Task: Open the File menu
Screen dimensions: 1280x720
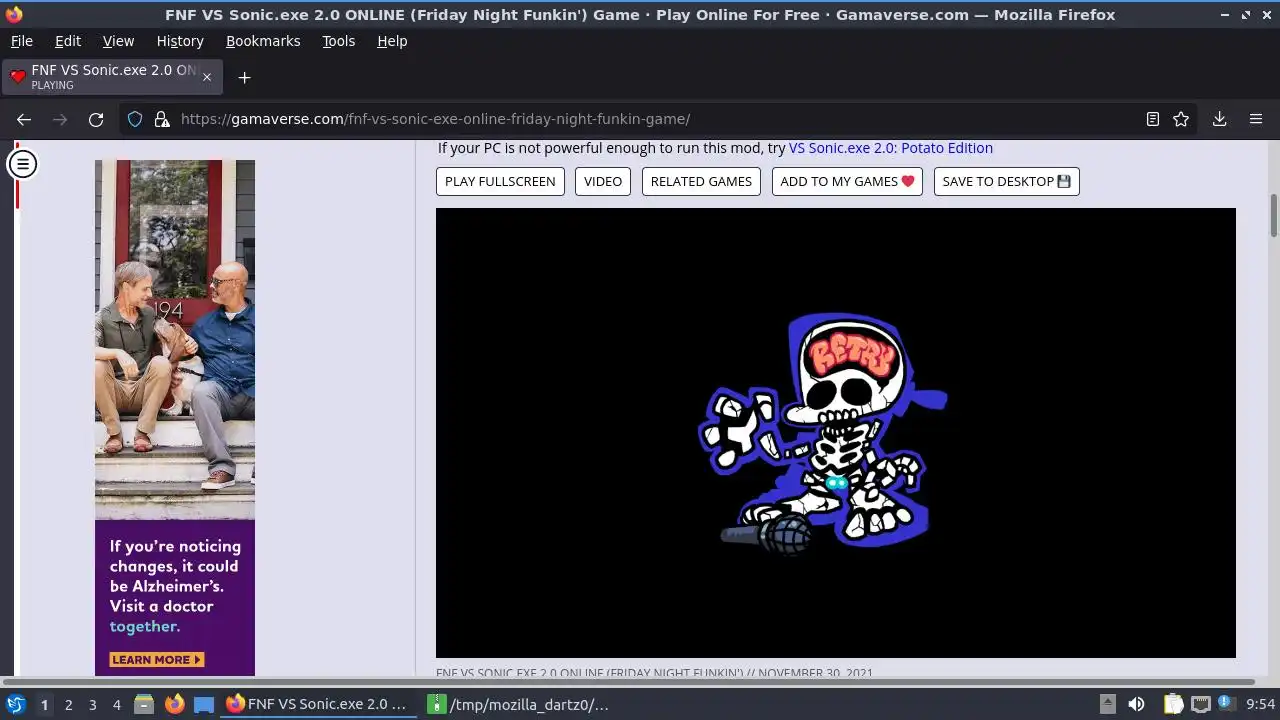Action: [21, 41]
